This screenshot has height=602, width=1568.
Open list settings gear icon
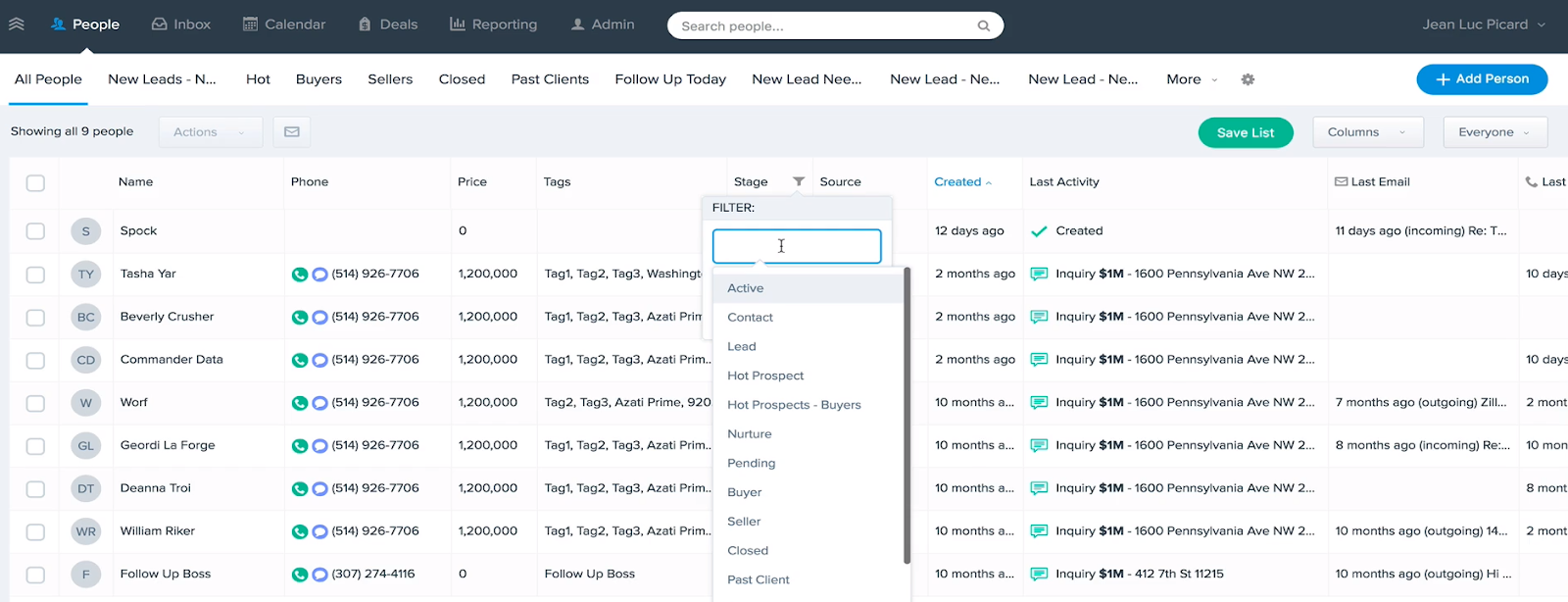point(1248,79)
